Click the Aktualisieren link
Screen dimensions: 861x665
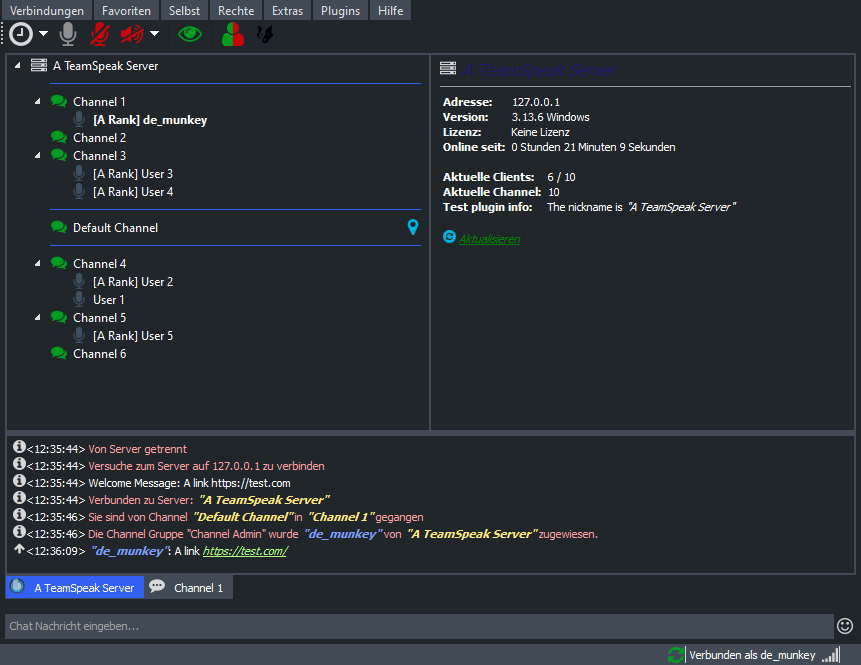(x=489, y=239)
